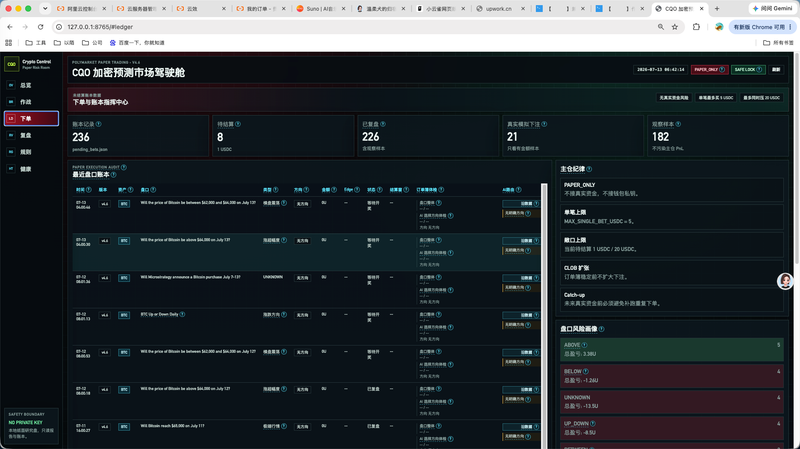Click the help icon beside 最近盘口账本 heading
The image size is (800, 449).
113,174
